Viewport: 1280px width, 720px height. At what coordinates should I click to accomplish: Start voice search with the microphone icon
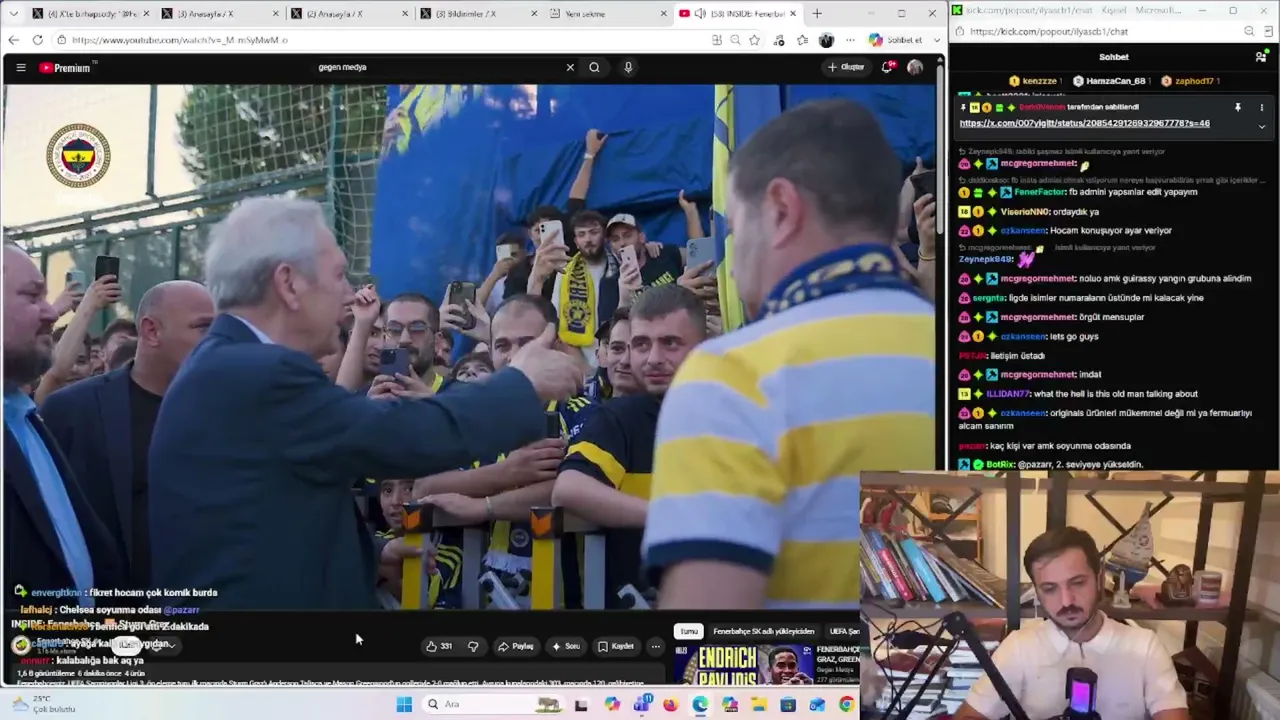coord(628,67)
